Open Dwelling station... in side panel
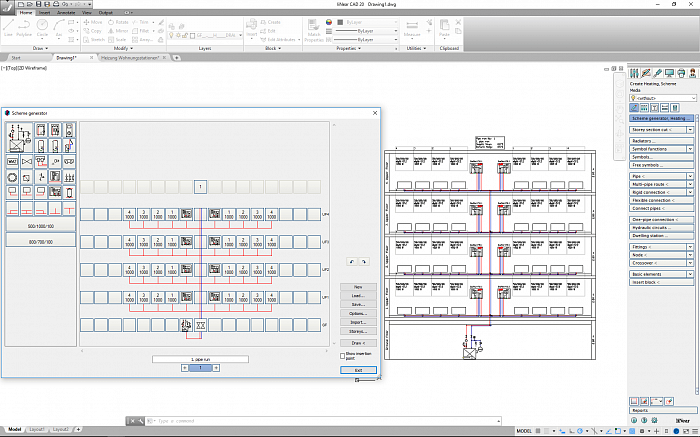The width and height of the screenshot is (700, 437). coord(661,235)
